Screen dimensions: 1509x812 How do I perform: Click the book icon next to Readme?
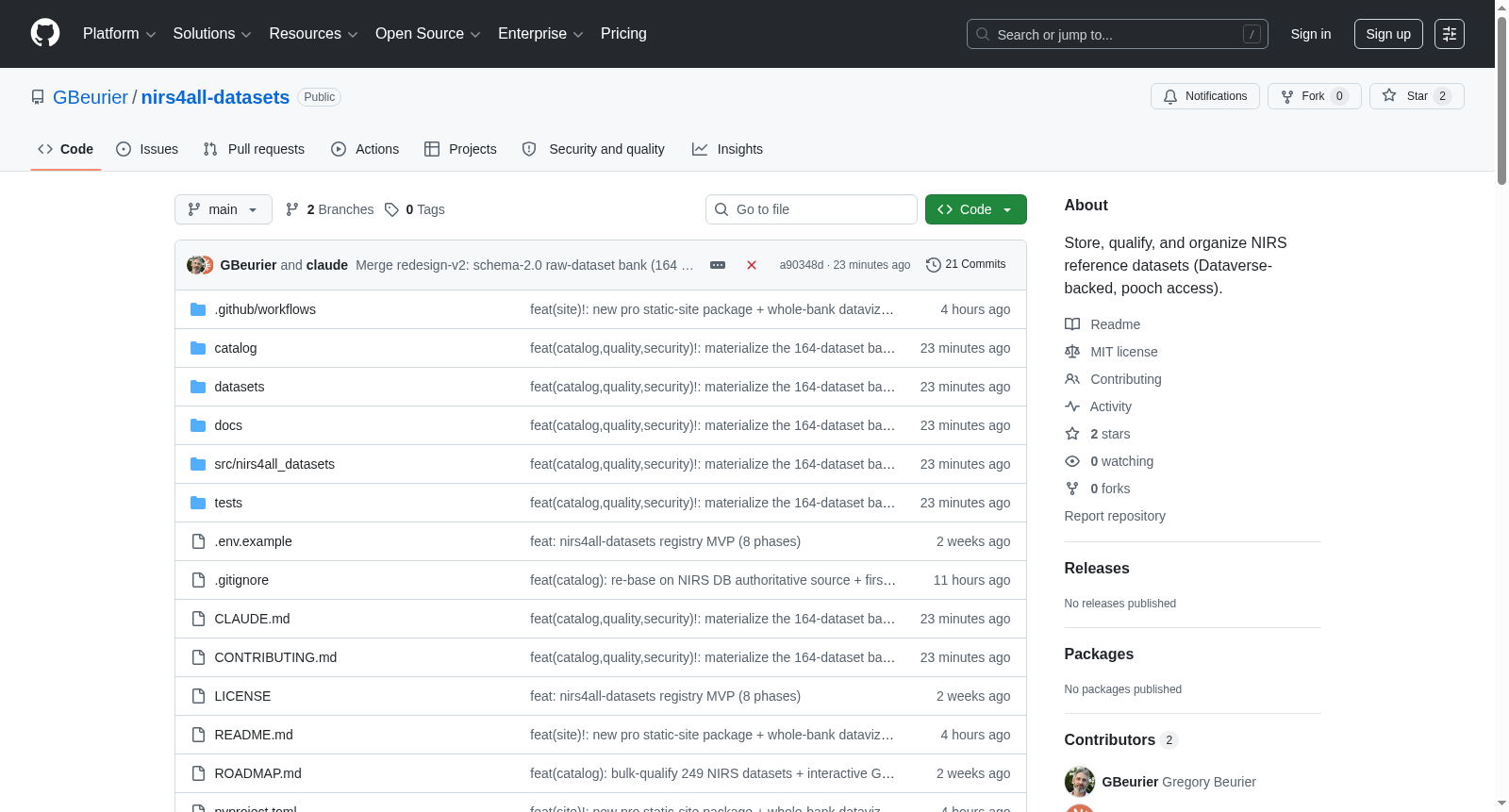pos(1072,324)
